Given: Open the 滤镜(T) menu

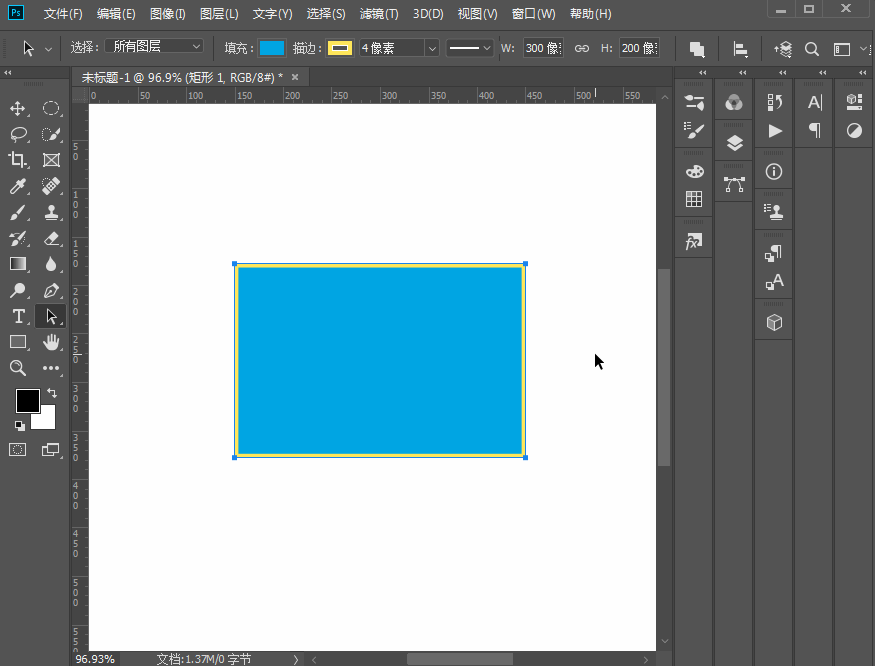Looking at the screenshot, I should pos(379,14).
